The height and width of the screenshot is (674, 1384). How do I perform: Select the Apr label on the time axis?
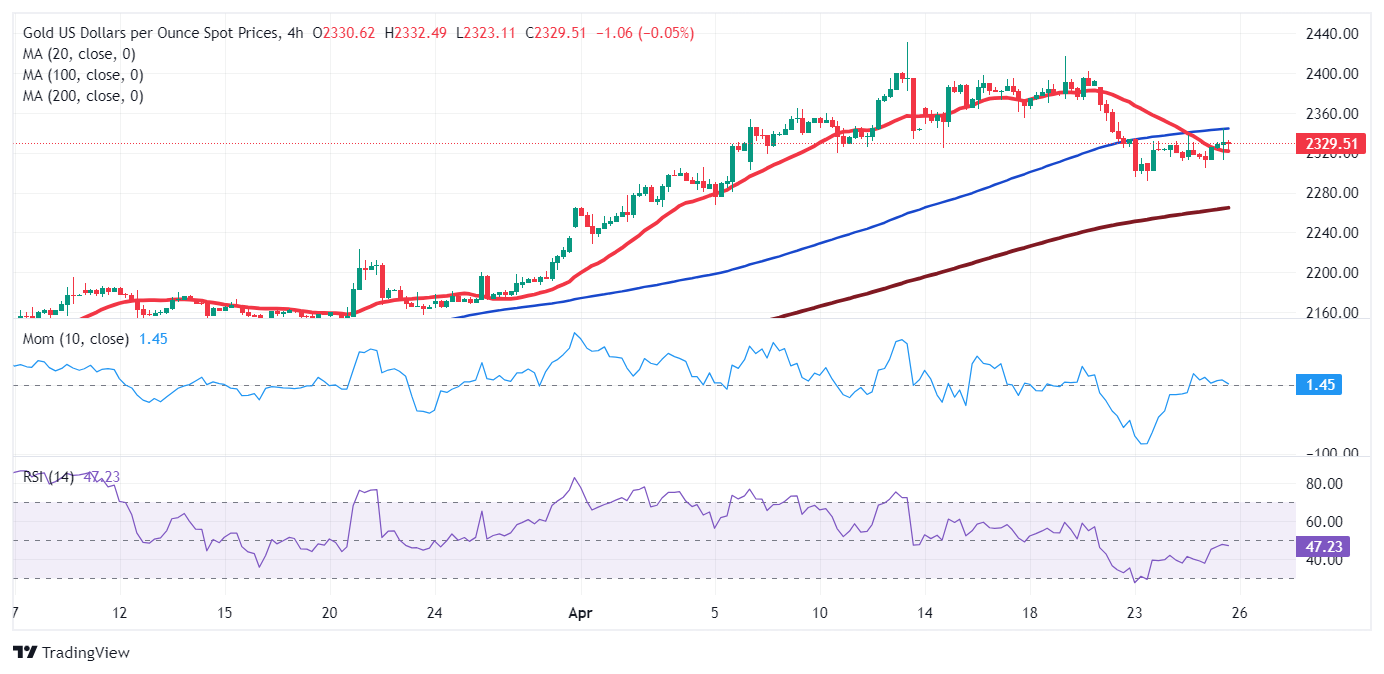click(578, 613)
